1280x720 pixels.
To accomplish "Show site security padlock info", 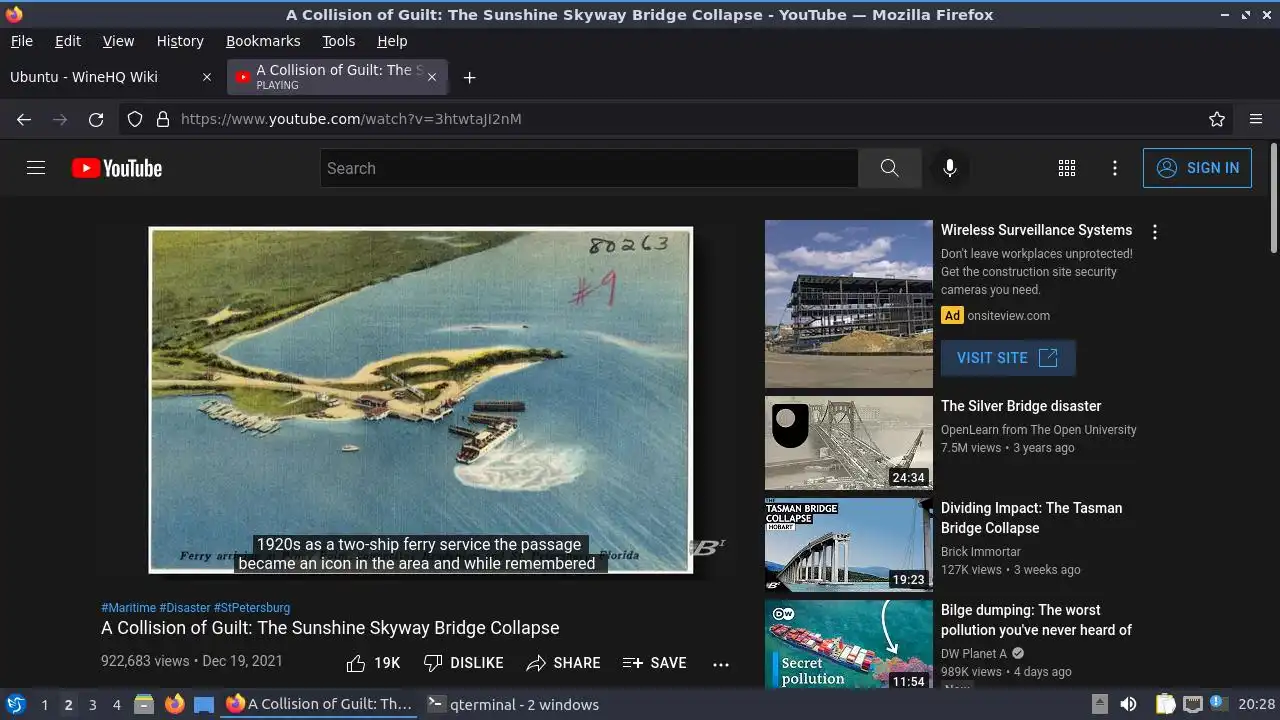I will [163, 119].
